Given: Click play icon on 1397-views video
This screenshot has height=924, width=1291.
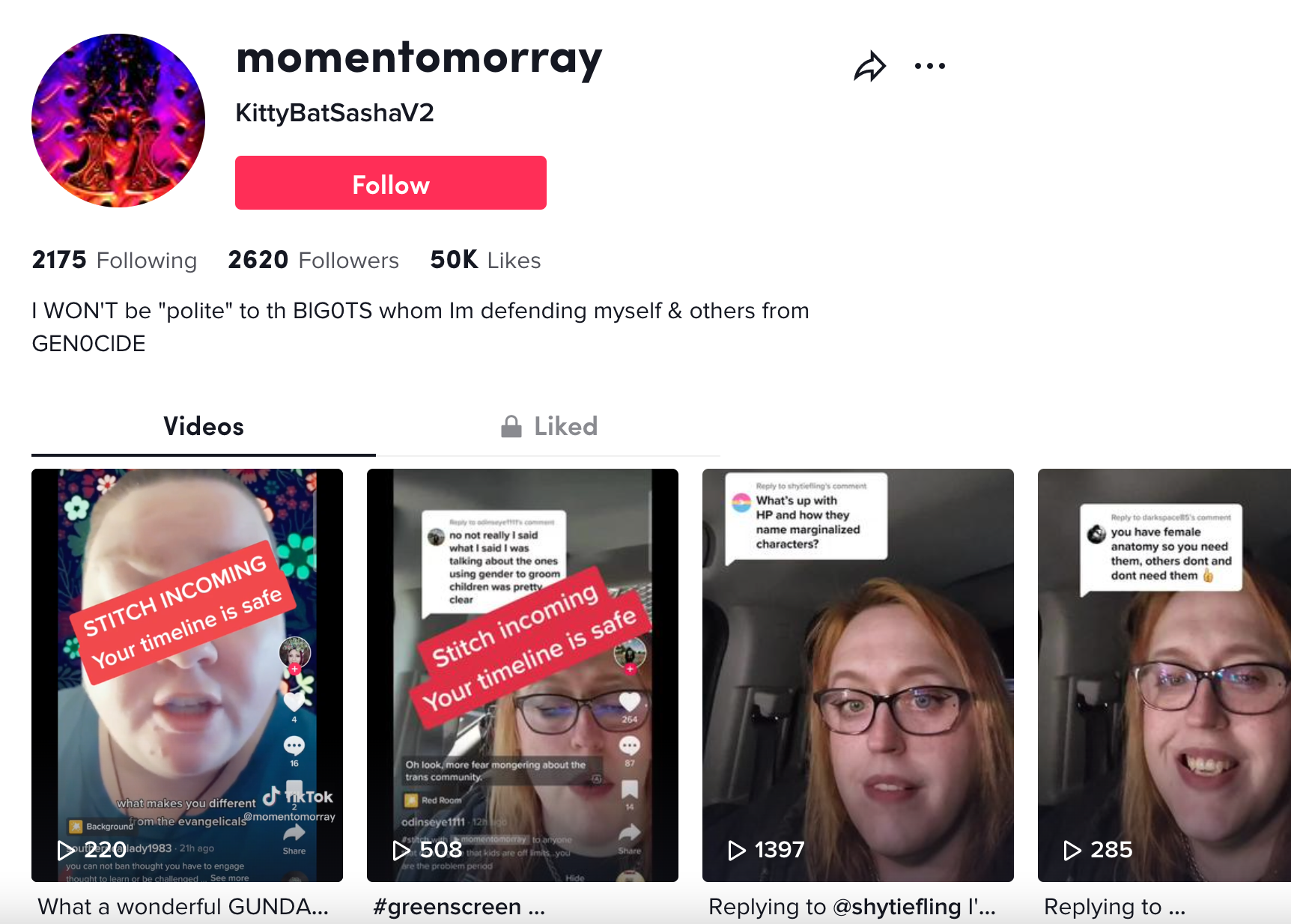Looking at the screenshot, I should coord(738,850).
